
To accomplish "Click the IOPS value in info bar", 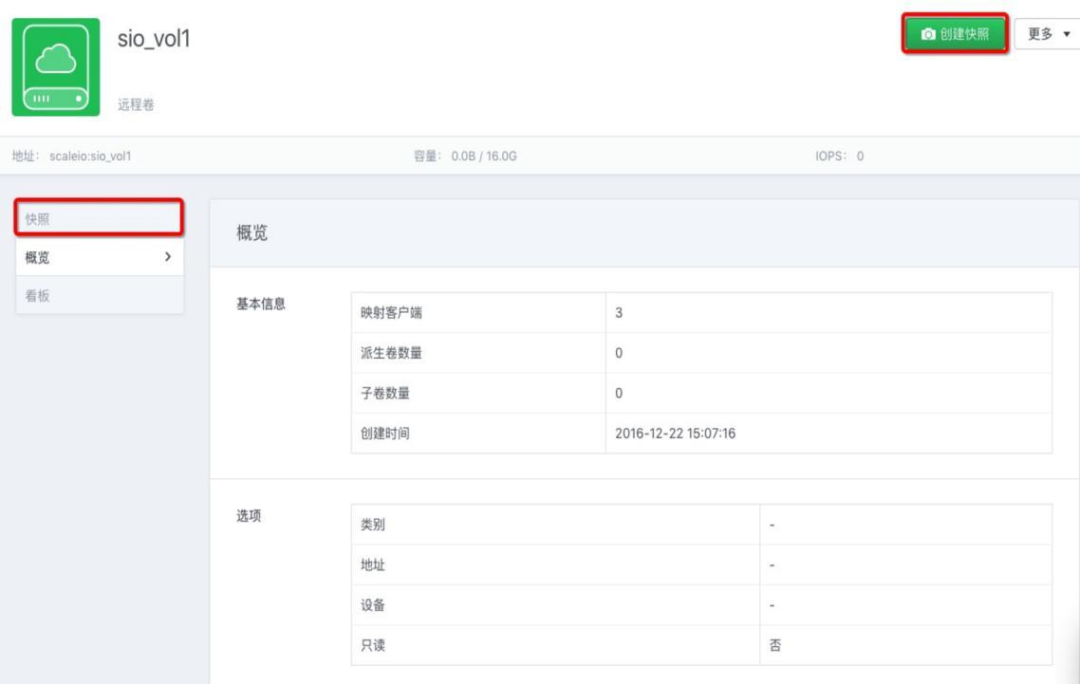I will (859, 156).
